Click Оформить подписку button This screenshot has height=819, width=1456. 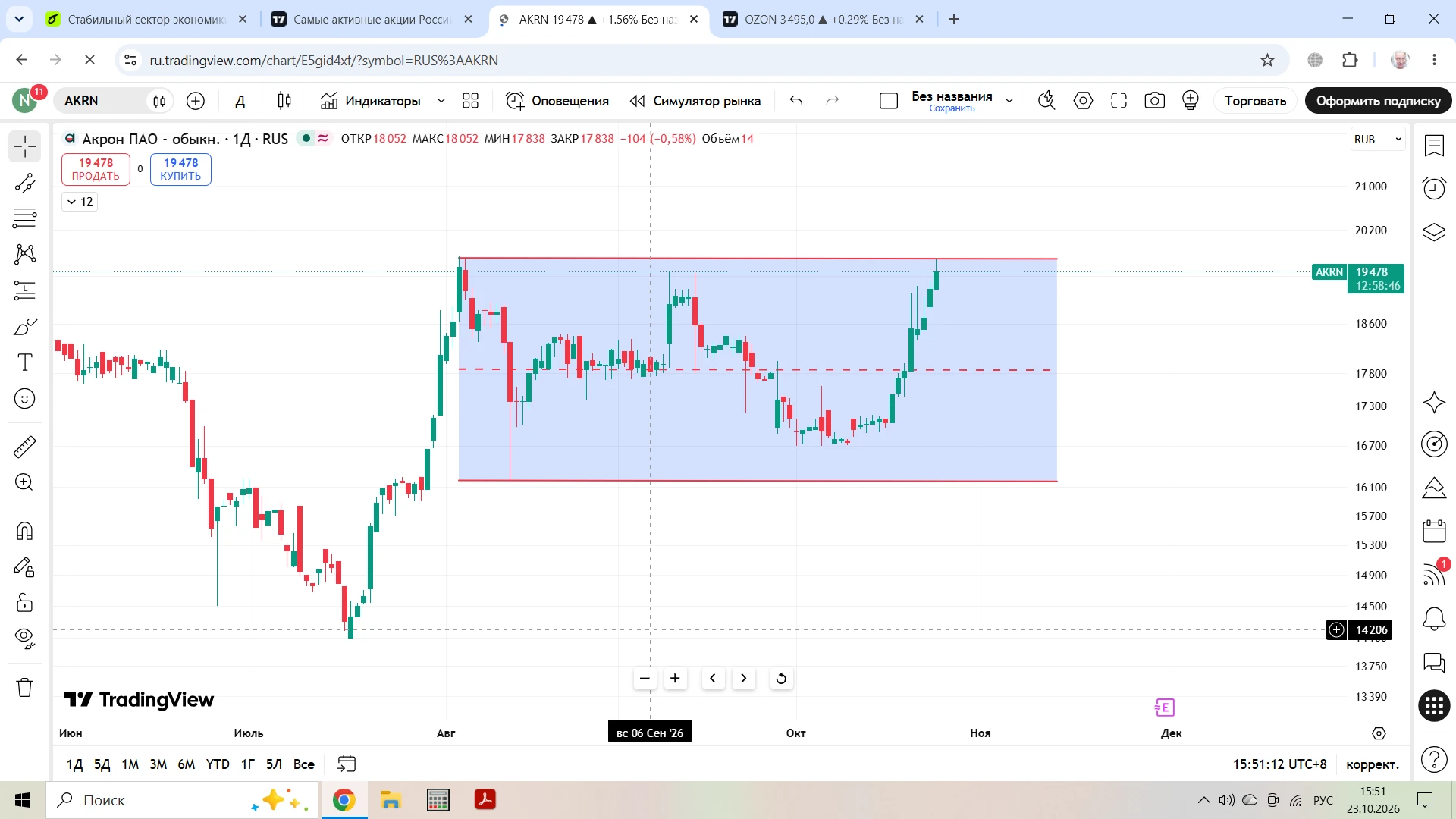(x=1378, y=101)
